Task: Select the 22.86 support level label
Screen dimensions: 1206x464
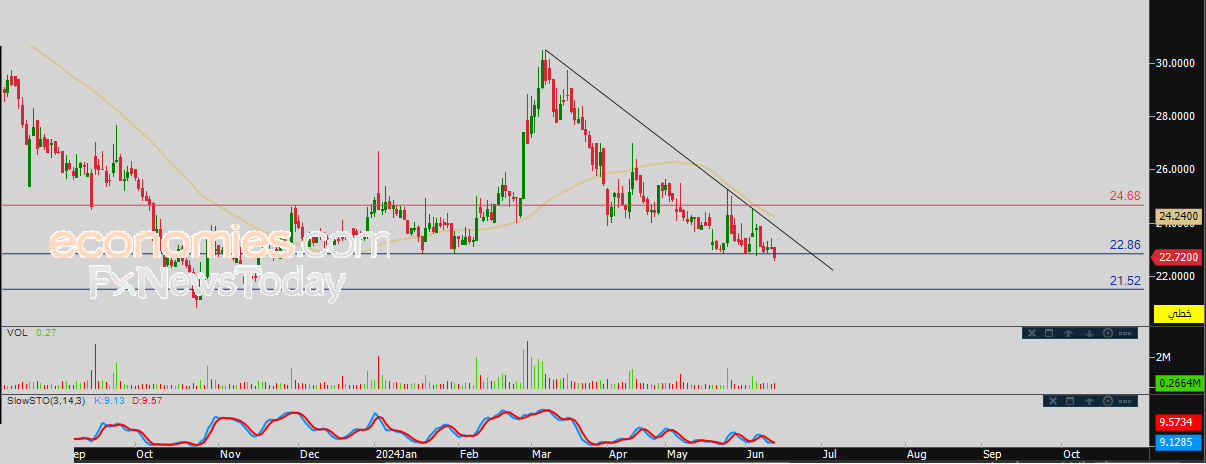Action: click(1125, 244)
